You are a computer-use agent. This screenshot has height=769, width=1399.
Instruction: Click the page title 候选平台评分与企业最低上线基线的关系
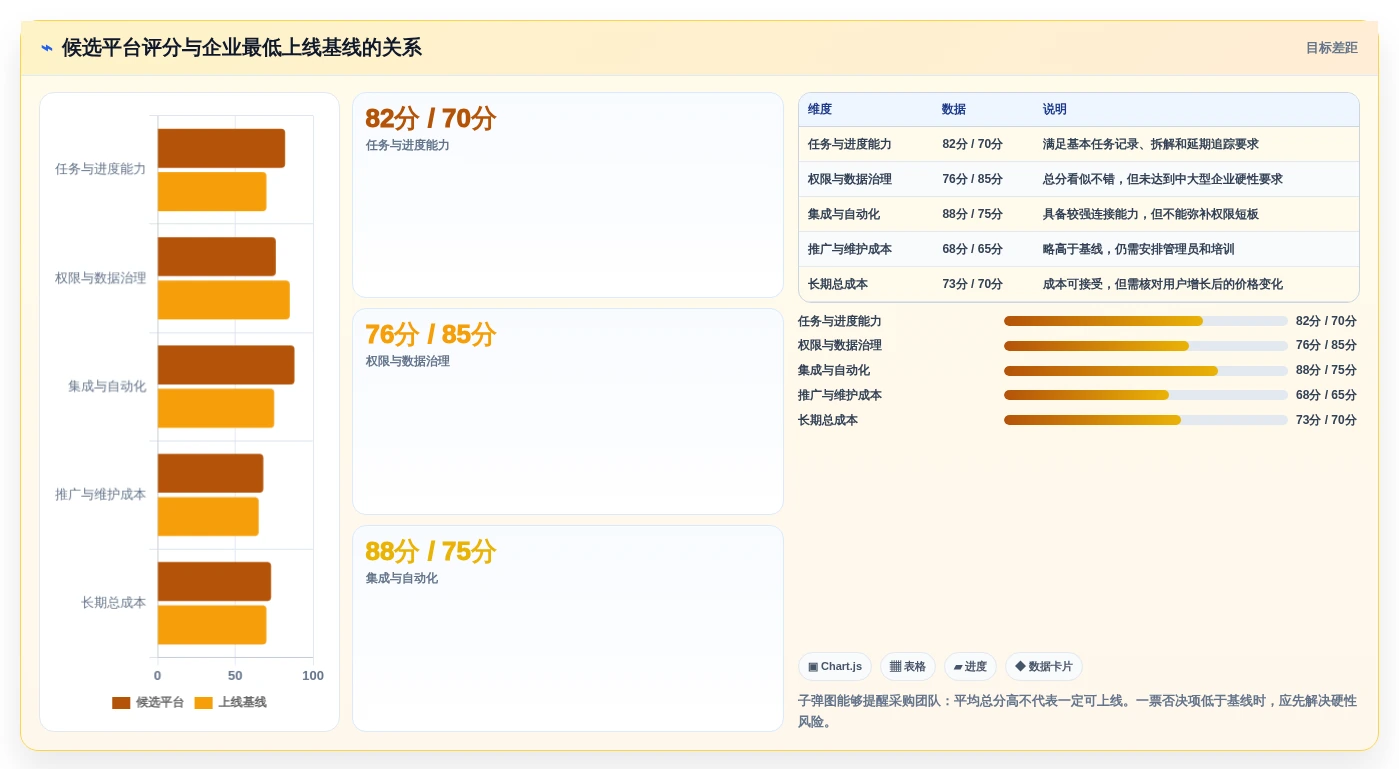(x=242, y=48)
